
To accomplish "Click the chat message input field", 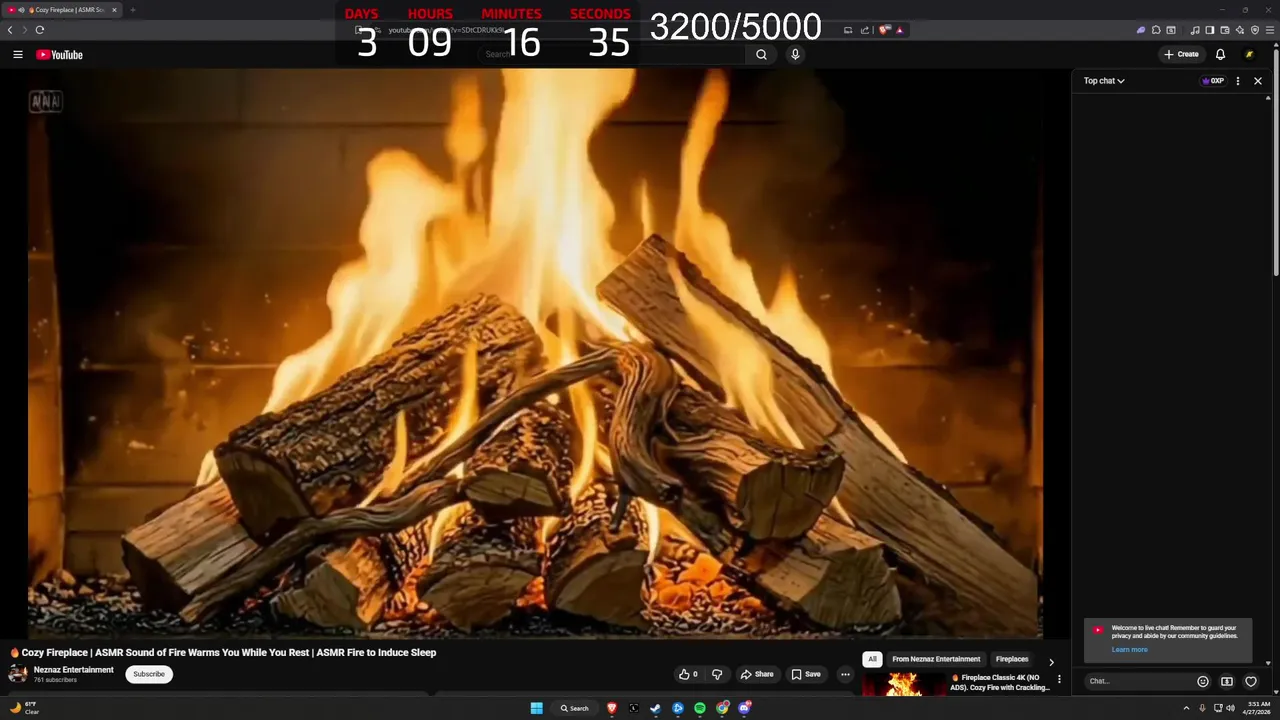I will pyautogui.click(x=1138, y=682).
